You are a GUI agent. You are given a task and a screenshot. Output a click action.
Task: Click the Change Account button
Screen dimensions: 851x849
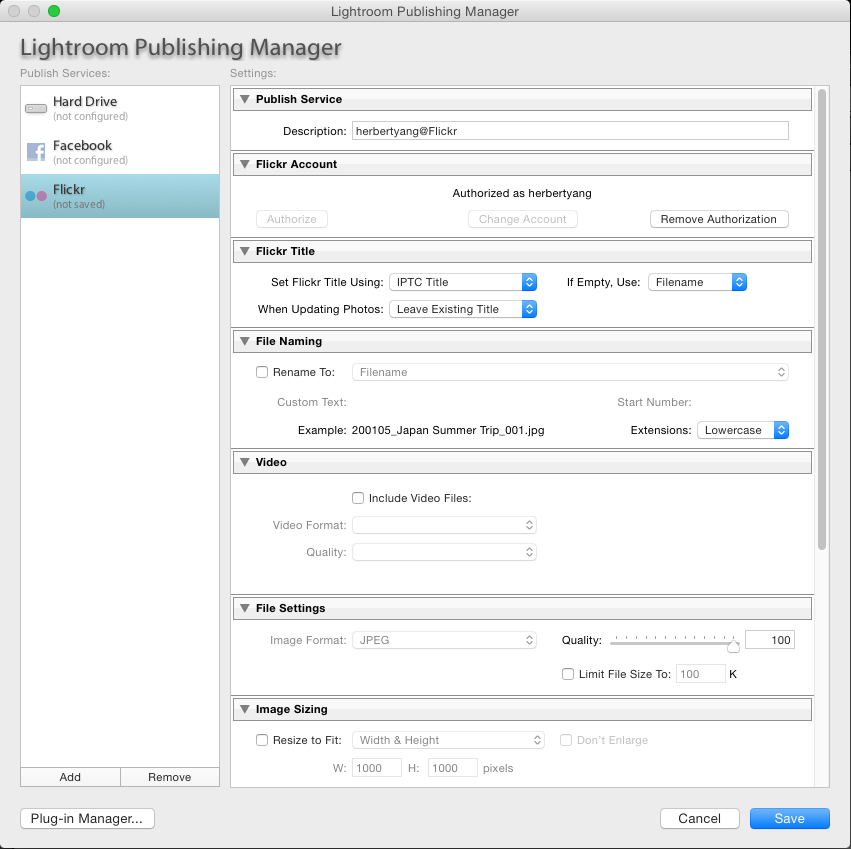523,219
